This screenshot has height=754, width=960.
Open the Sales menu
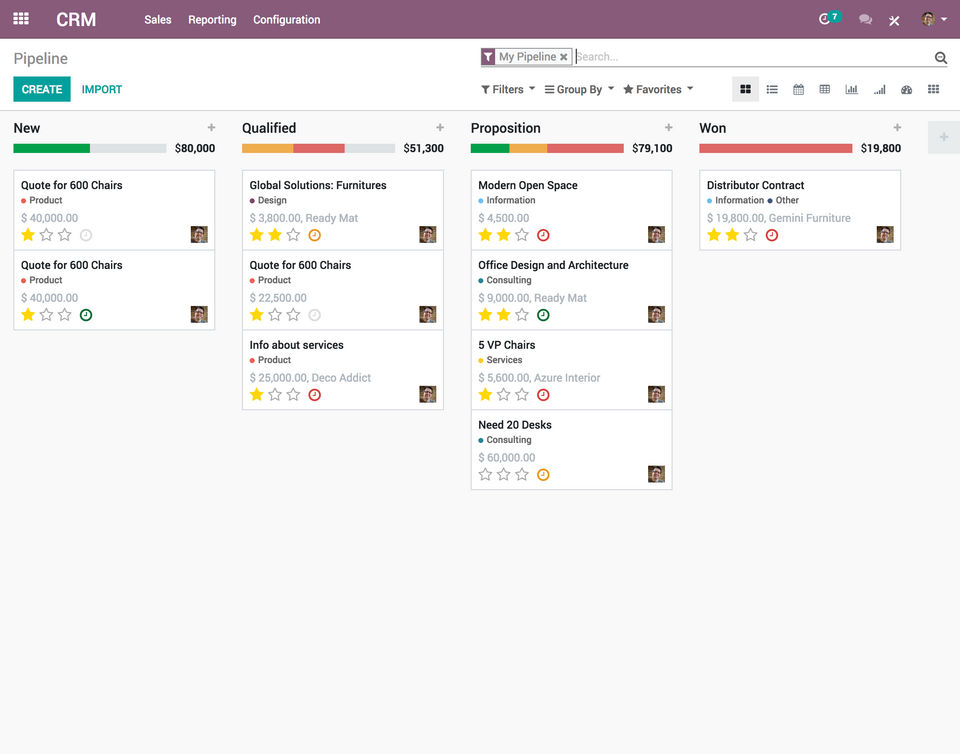(157, 20)
